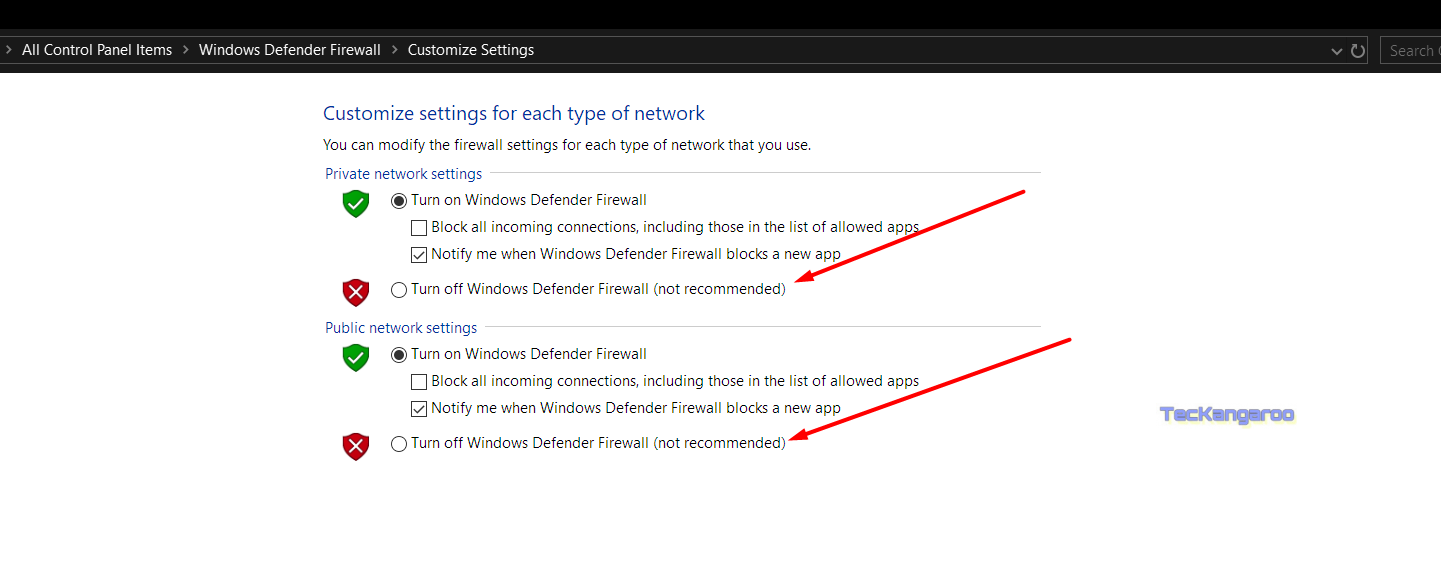Navigate to Windows Defender Firewall breadcrumb
This screenshot has height=573, width=1441.
pos(289,50)
